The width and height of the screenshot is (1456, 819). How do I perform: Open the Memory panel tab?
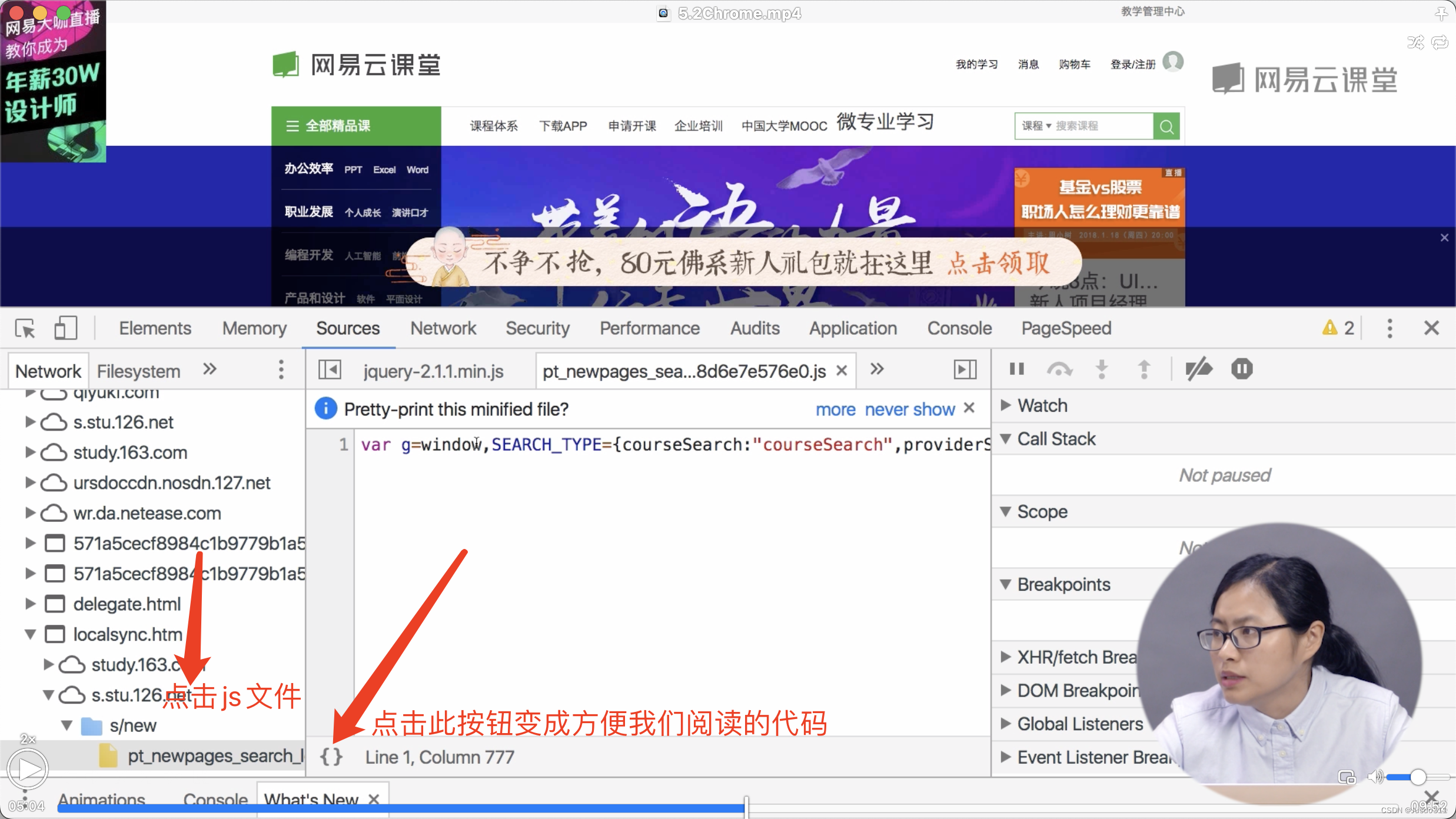point(254,328)
